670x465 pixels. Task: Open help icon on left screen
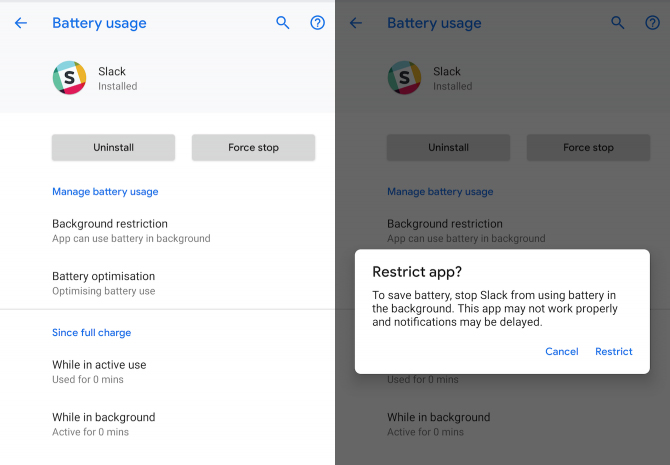pos(317,23)
